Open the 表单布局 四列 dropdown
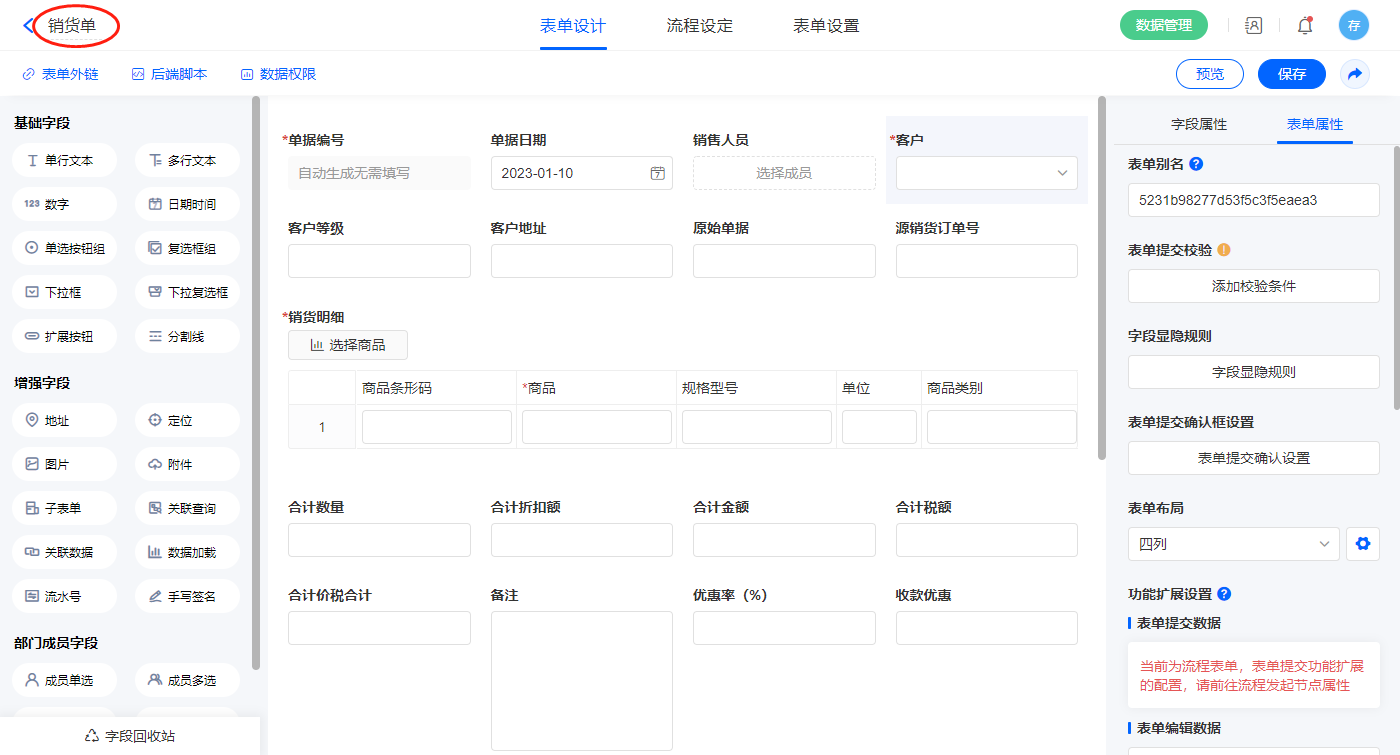The width and height of the screenshot is (1400, 755). point(1233,544)
